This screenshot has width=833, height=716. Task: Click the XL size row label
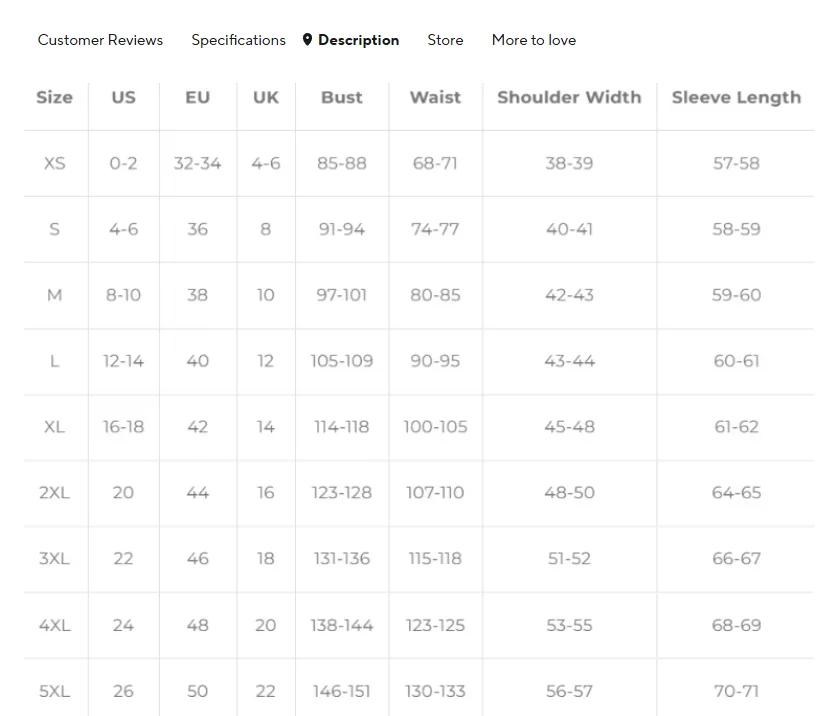click(x=54, y=427)
